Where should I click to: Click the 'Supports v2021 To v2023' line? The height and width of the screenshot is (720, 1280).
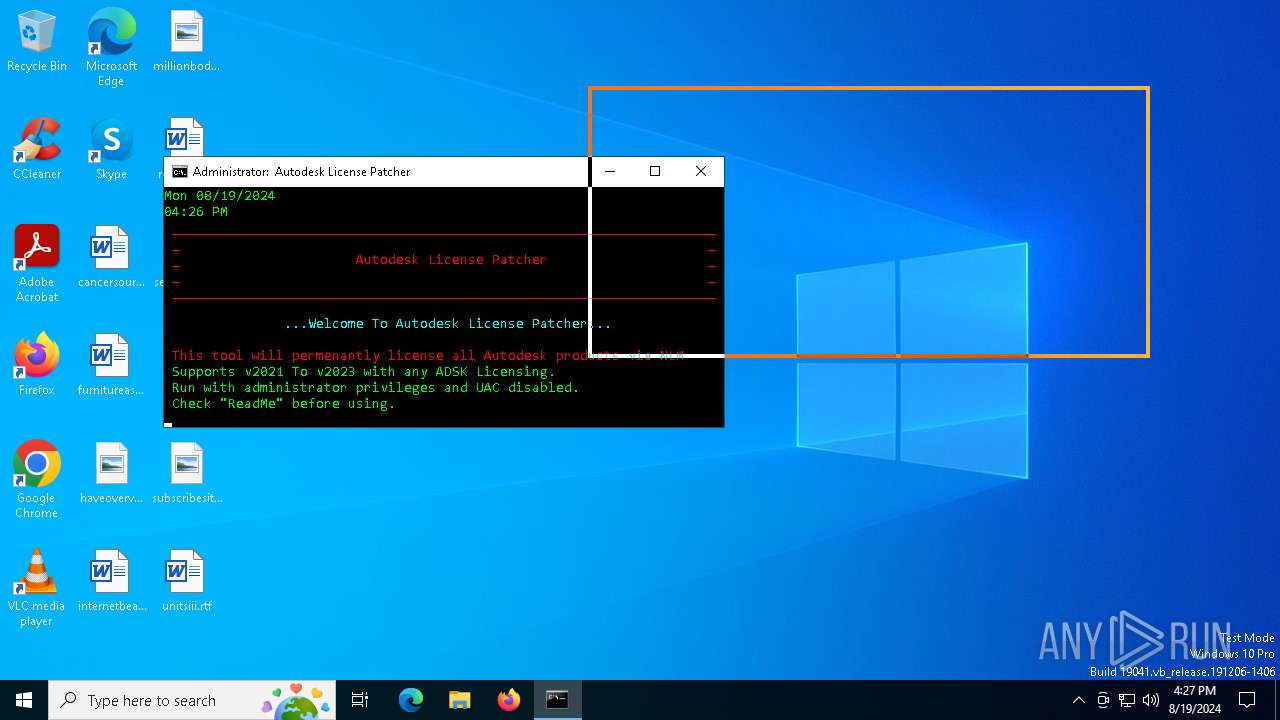(x=363, y=372)
